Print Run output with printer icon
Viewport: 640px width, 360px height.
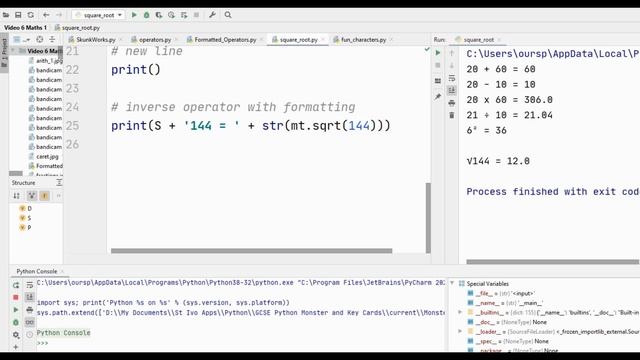451,103
